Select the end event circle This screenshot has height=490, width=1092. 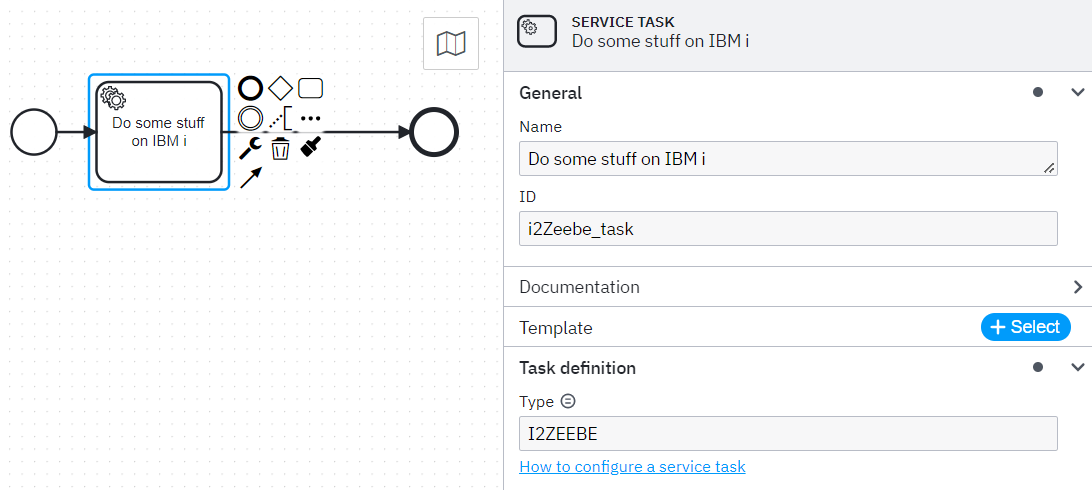point(435,132)
